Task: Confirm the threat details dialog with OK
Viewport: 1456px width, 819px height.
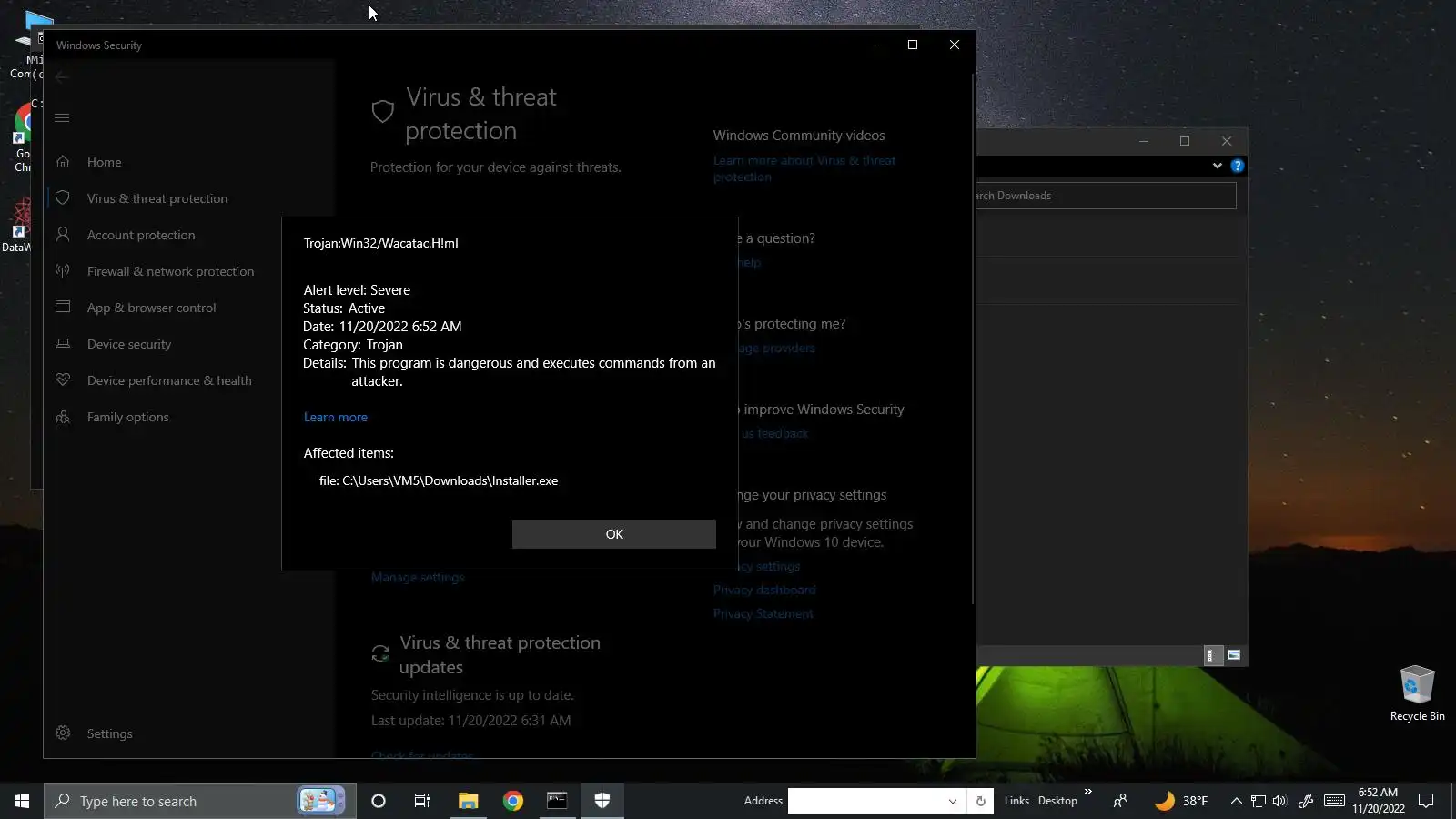Action: [614, 534]
